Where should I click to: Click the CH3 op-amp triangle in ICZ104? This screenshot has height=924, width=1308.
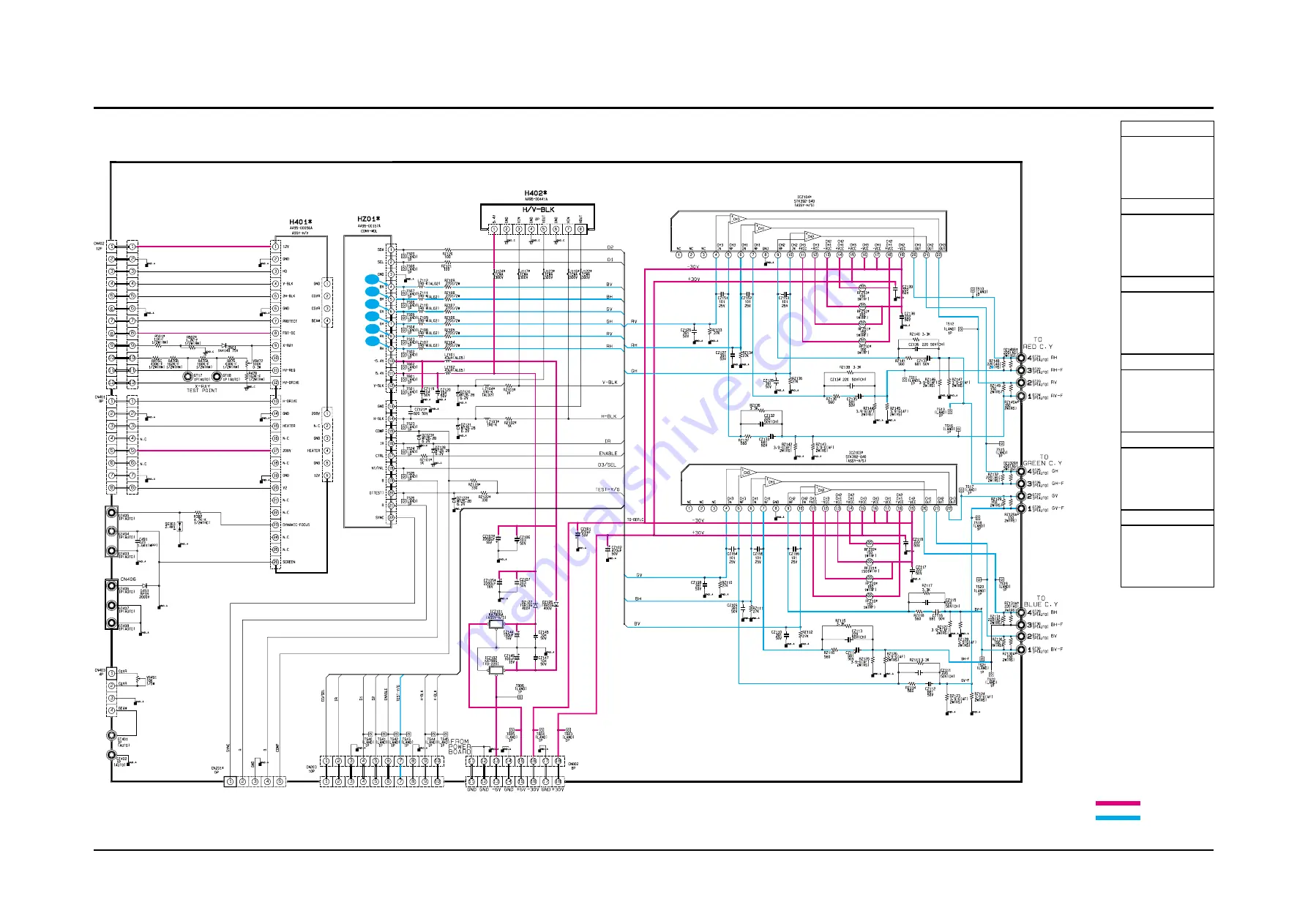click(x=737, y=219)
